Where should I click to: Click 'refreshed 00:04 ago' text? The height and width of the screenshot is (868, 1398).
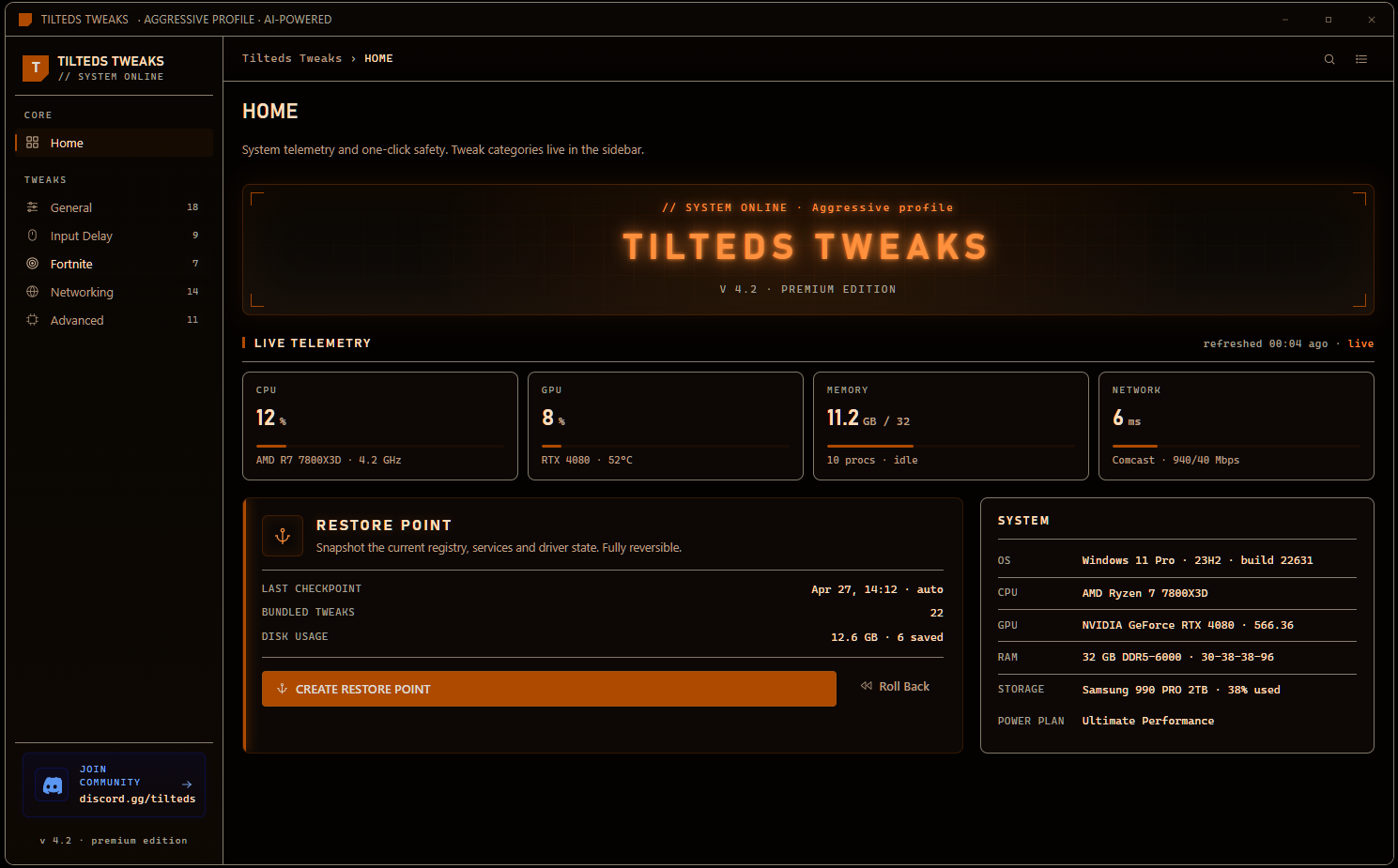tap(1266, 343)
